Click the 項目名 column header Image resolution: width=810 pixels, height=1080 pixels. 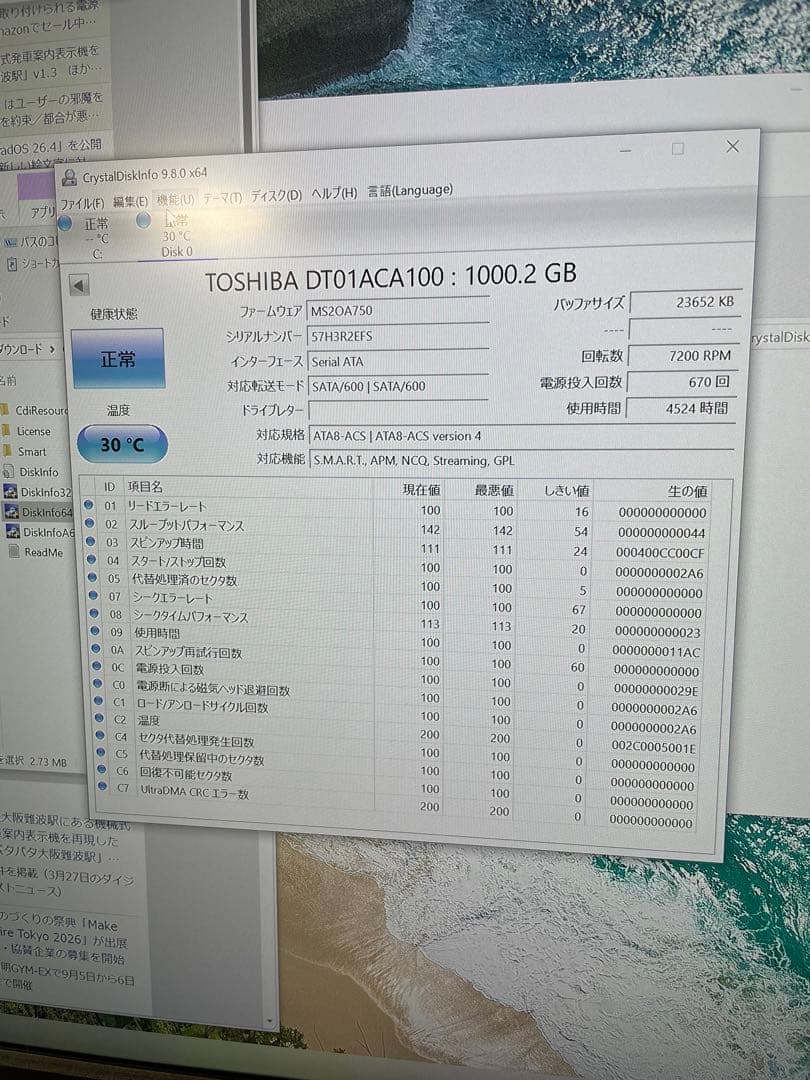(x=145, y=487)
